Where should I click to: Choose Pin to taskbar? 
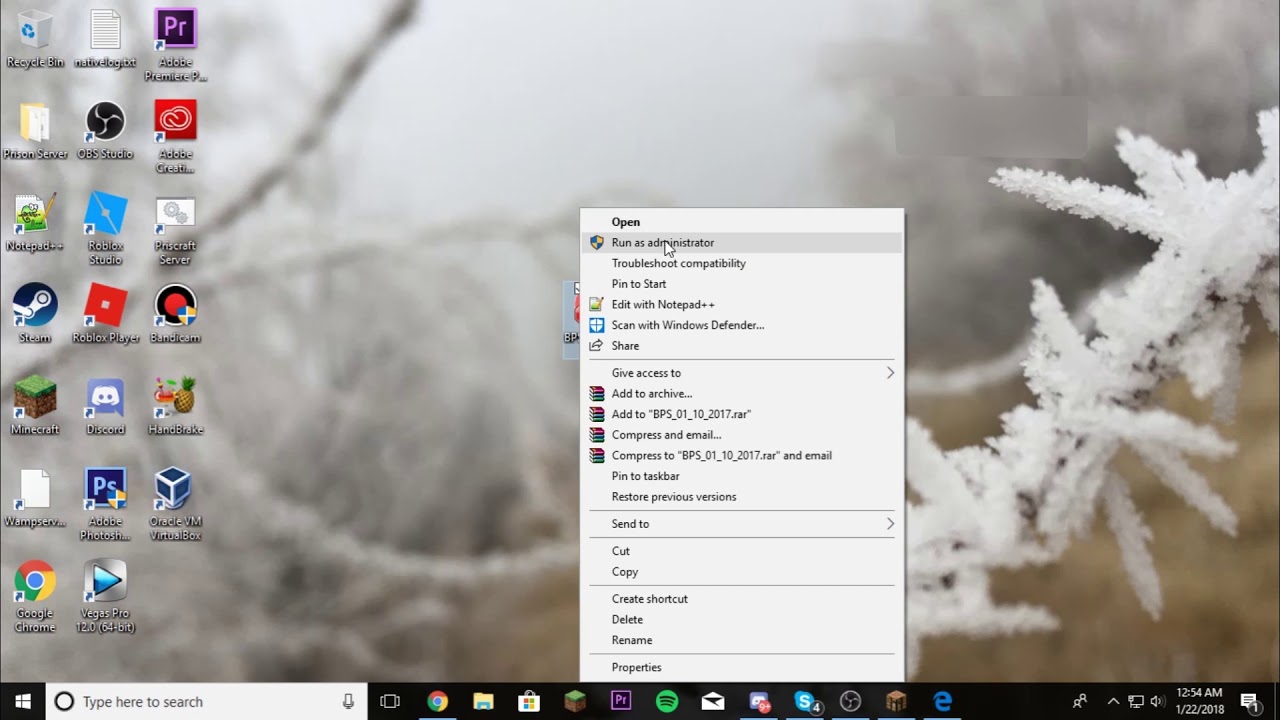click(741, 476)
